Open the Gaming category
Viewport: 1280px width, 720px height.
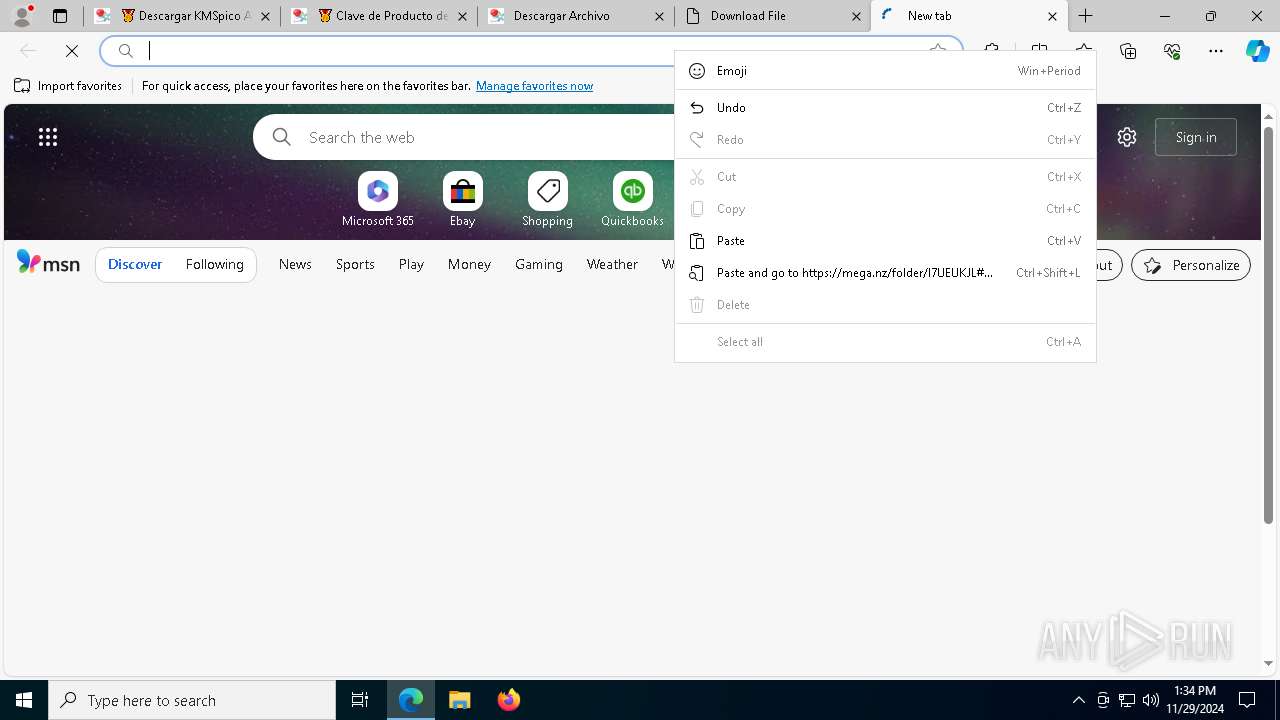[x=539, y=264]
